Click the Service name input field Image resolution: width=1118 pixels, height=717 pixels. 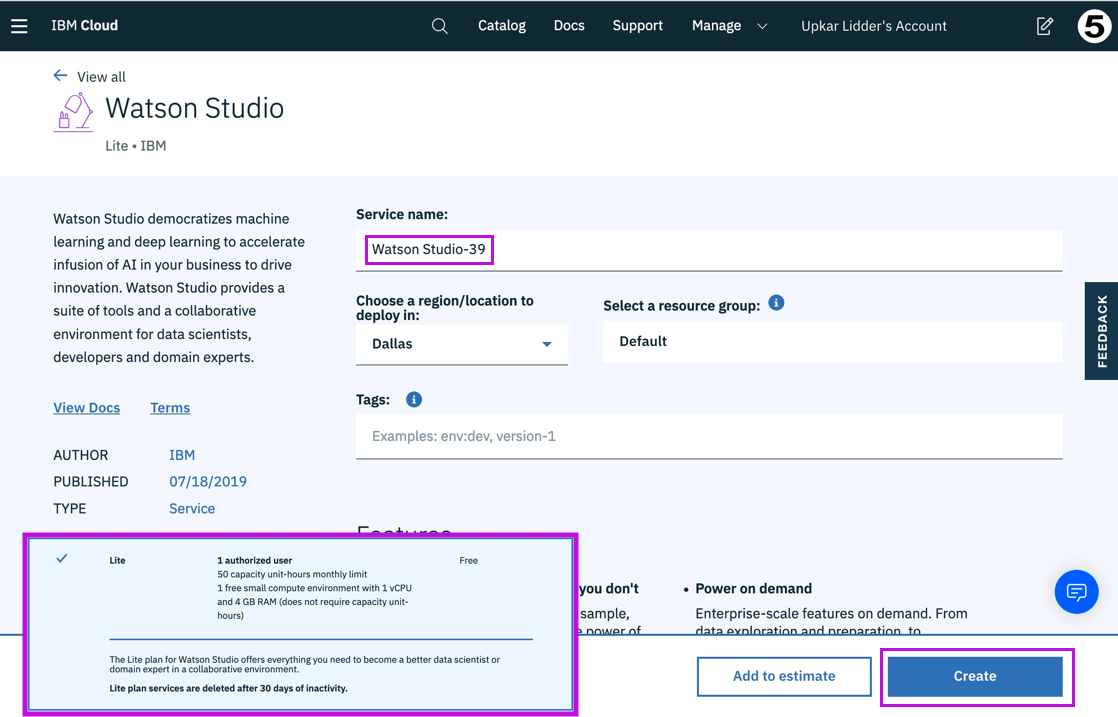pyautogui.click(x=709, y=250)
